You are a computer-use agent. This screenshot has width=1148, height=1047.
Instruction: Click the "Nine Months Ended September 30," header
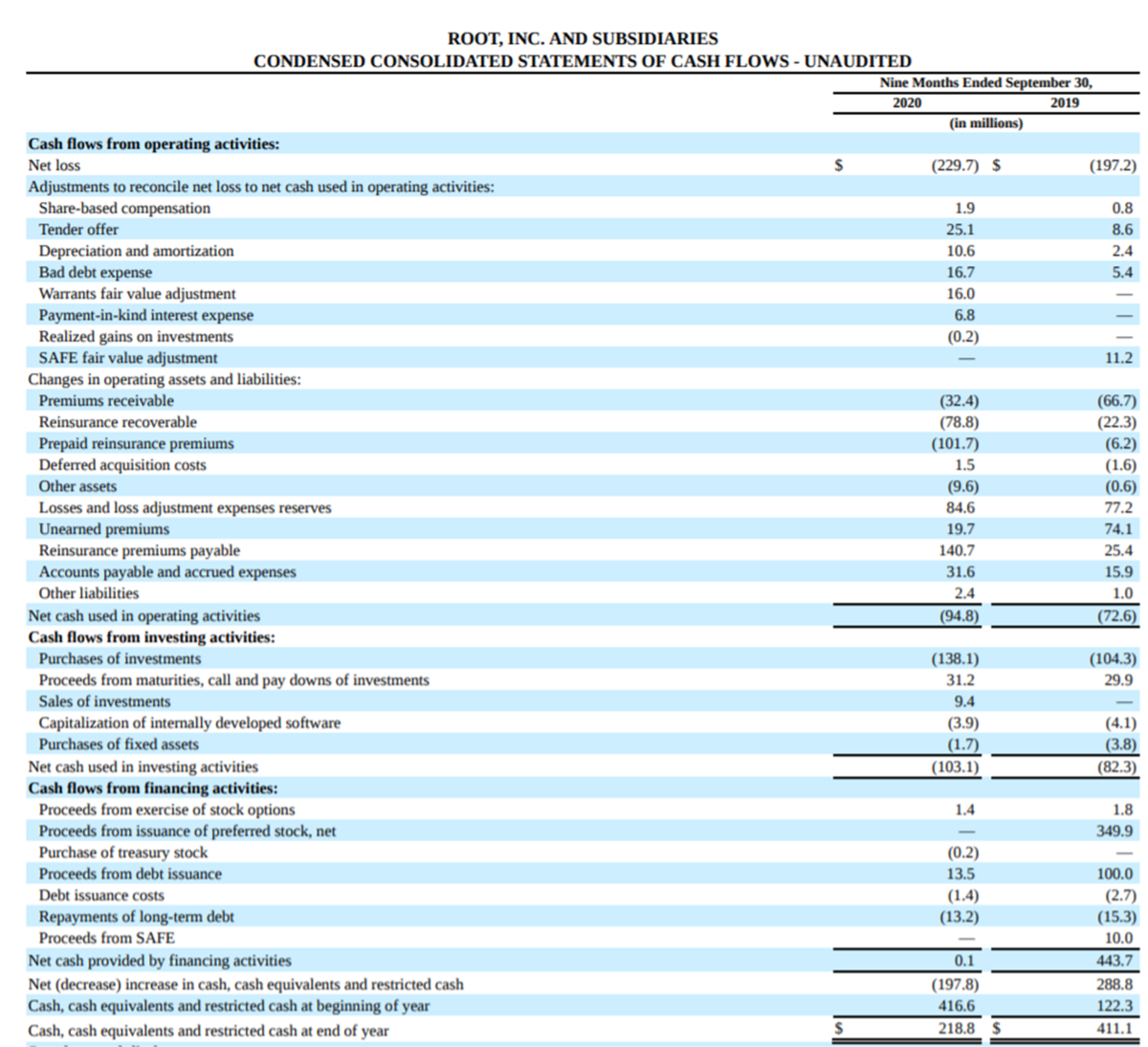coord(985,83)
